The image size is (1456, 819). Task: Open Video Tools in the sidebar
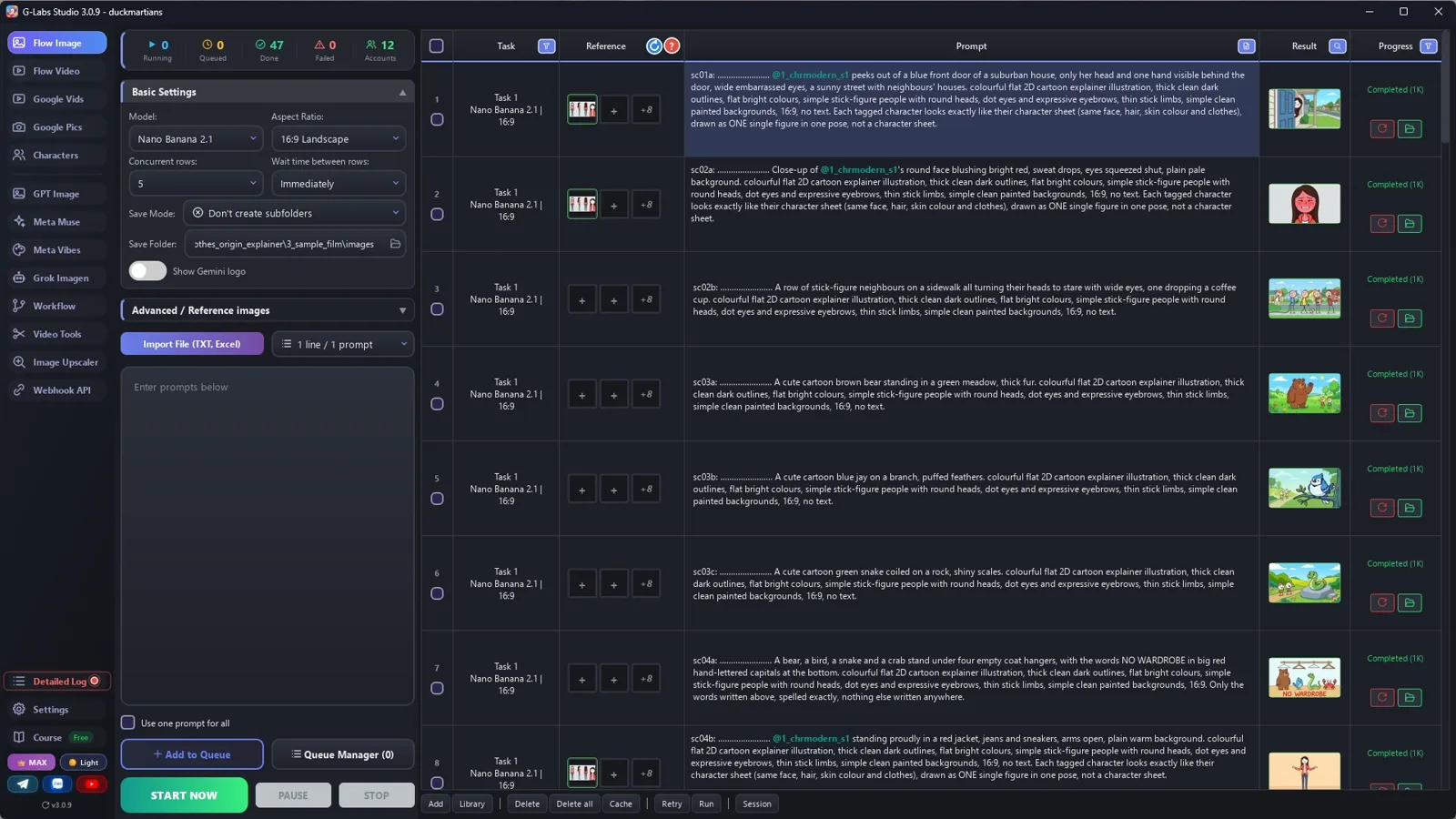(56, 334)
